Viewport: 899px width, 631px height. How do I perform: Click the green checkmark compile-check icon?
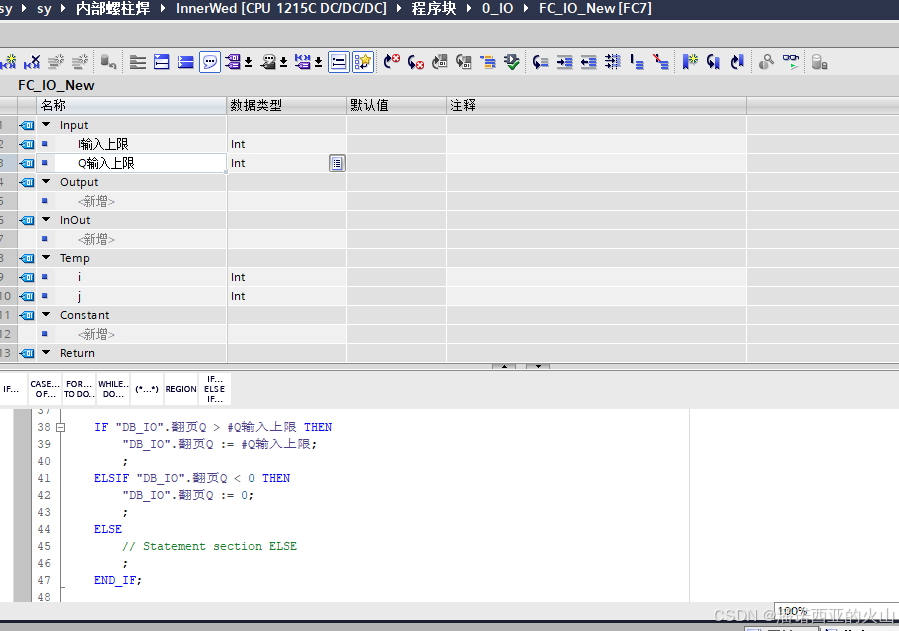click(512, 62)
